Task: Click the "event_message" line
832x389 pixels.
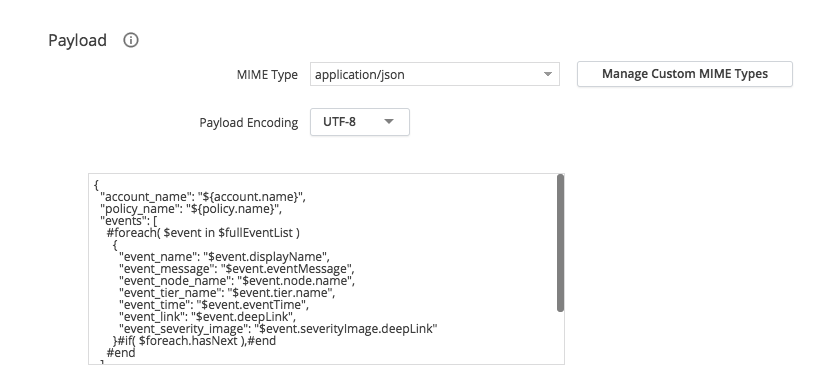Action: click(x=237, y=269)
